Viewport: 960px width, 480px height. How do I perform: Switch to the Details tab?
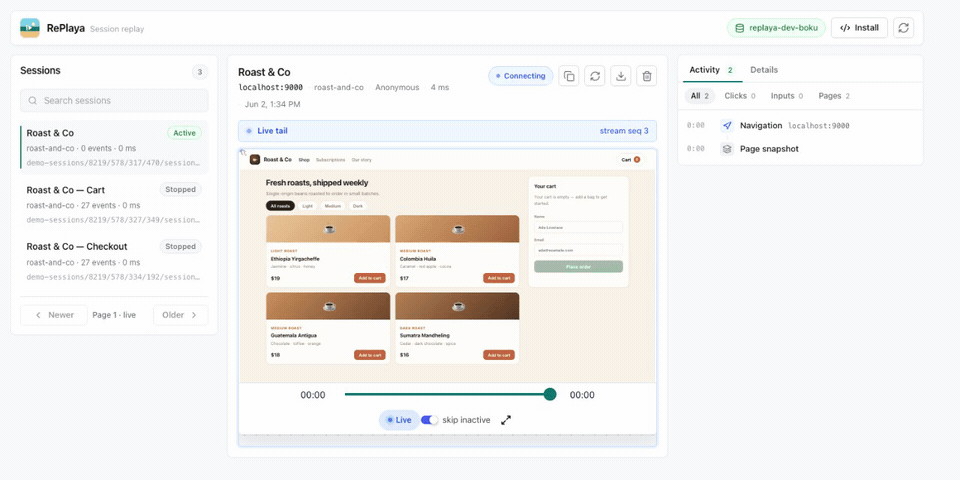point(764,70)
